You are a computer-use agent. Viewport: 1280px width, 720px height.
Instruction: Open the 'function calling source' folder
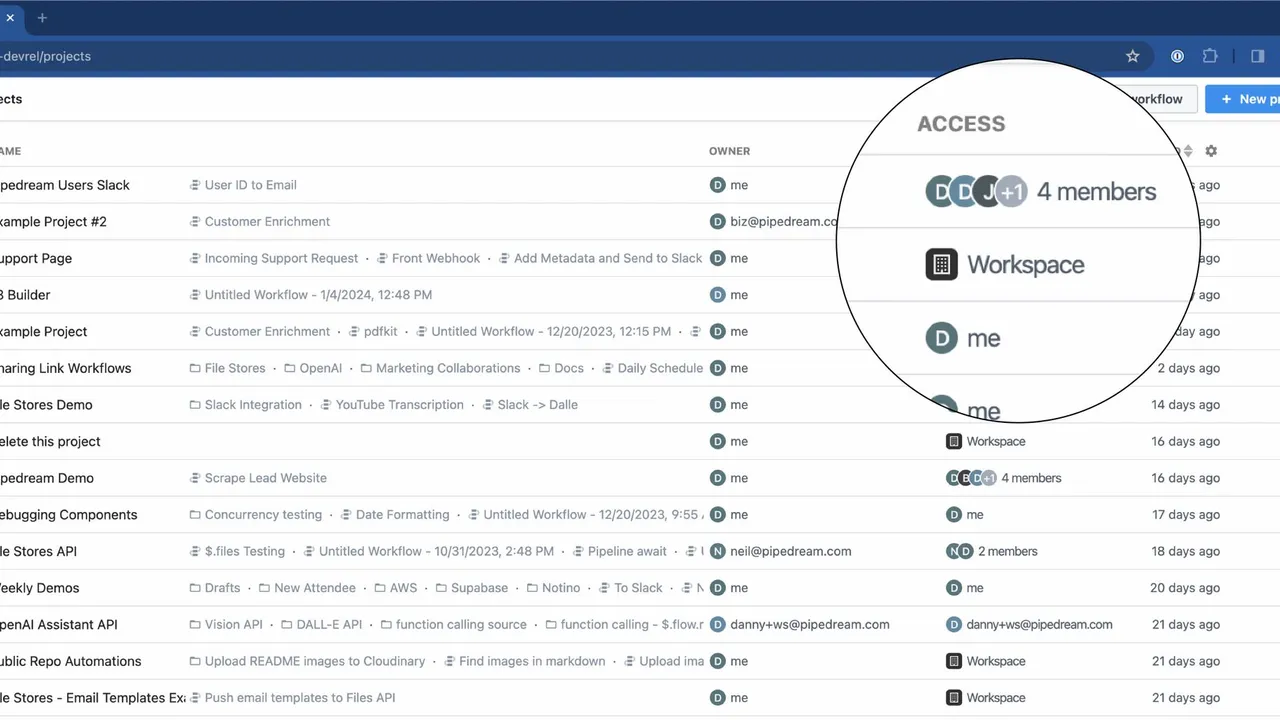point(461,625)
